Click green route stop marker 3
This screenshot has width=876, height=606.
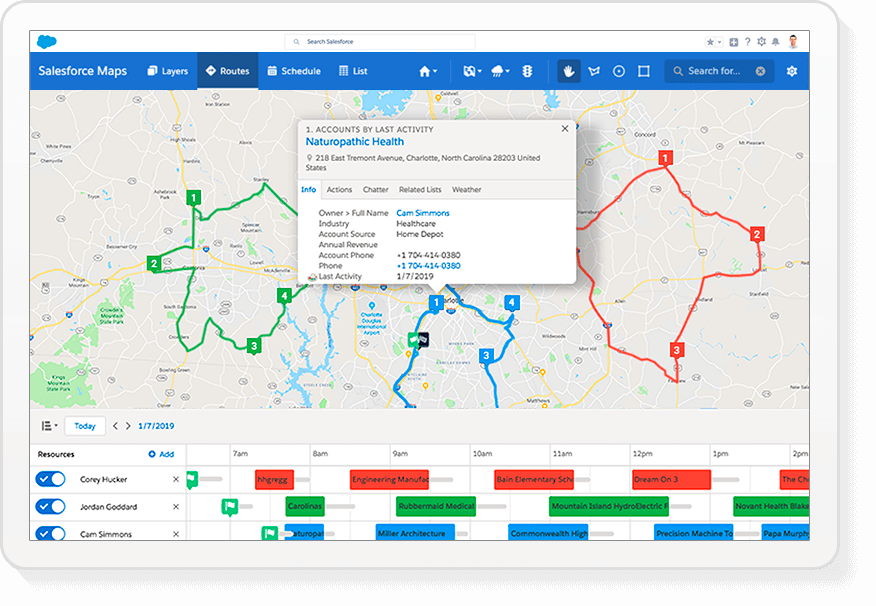[x=254, y=346]
